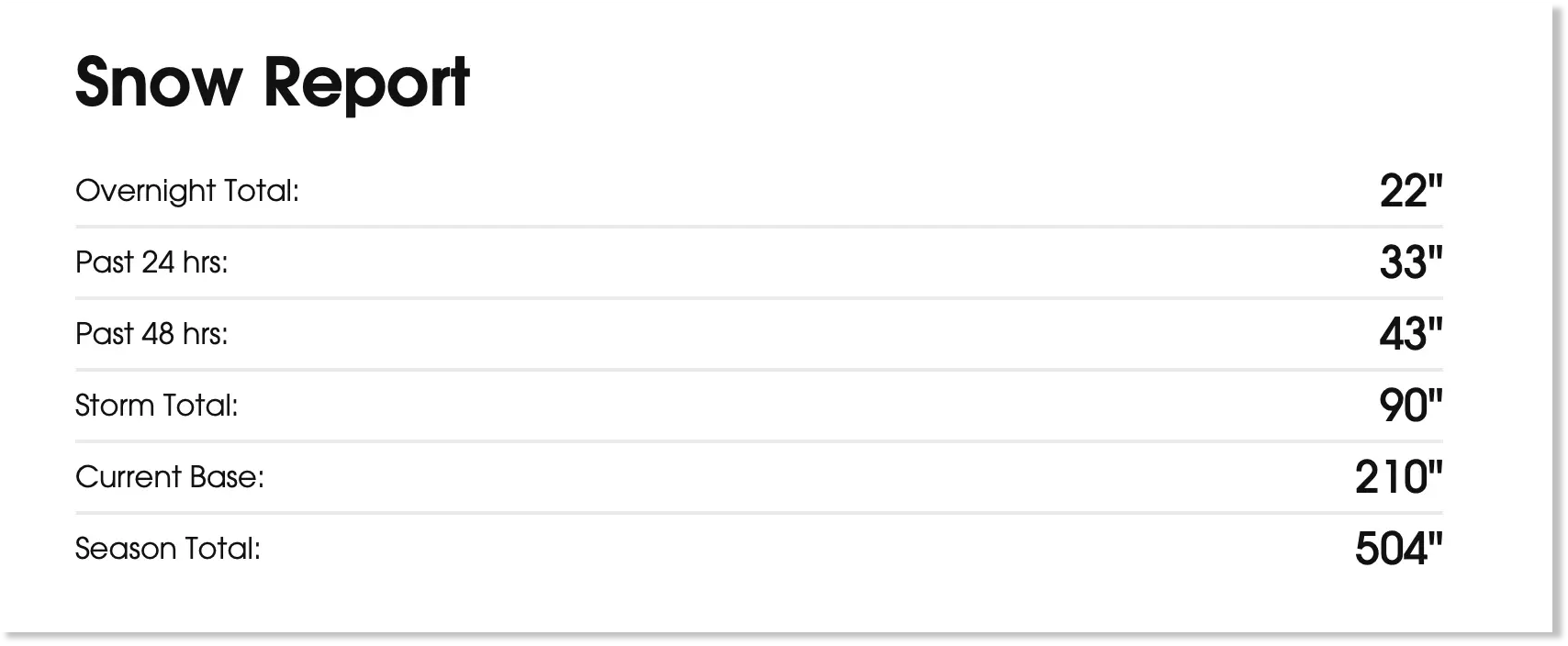Select the Past 24 hrs label

(151, 262)
